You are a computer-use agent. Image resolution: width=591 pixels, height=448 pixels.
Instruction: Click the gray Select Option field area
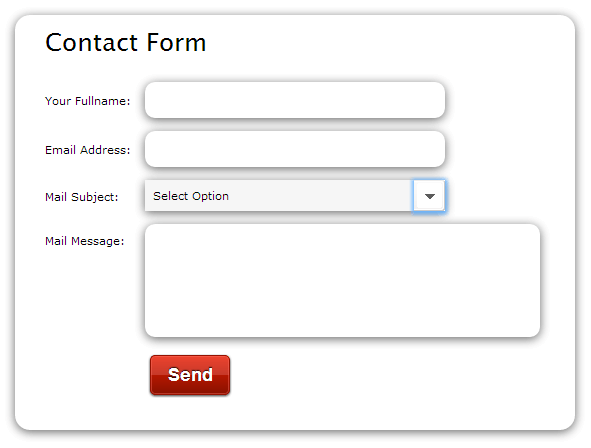[279, 196]
